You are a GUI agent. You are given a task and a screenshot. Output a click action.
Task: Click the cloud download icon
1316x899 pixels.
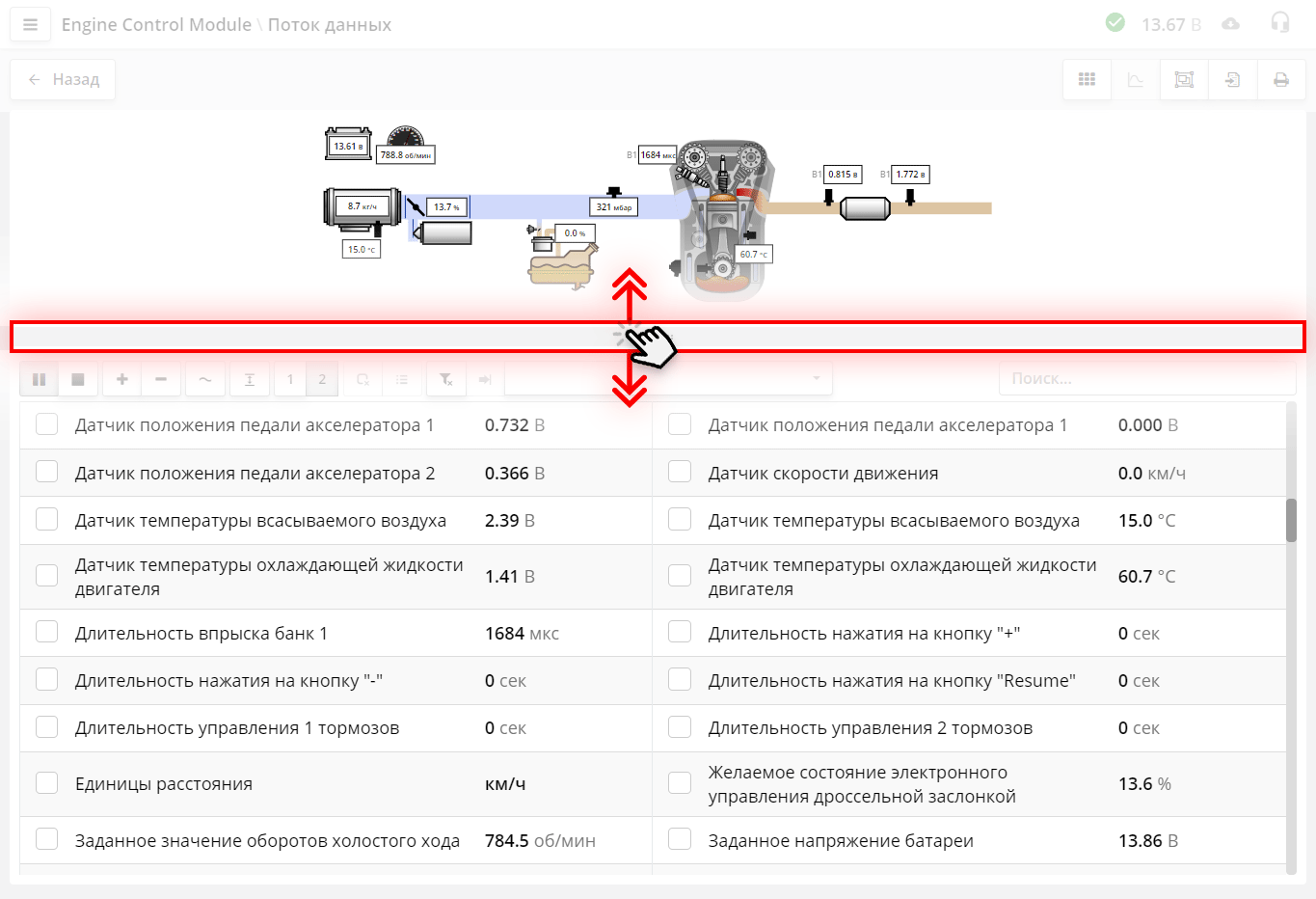point(1230,24)
